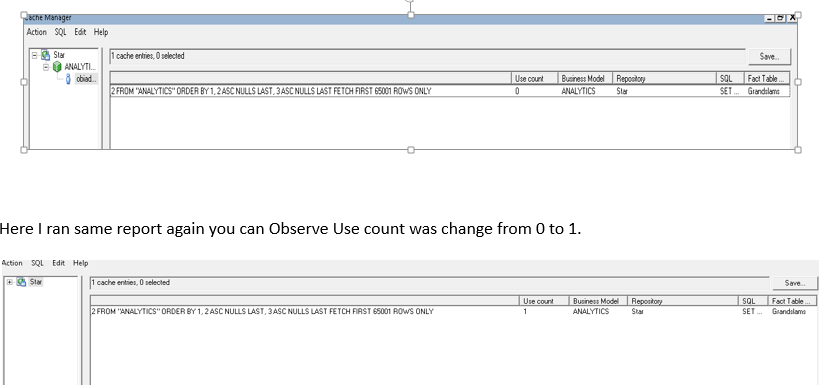Screen dimensions: 831x388
Task: Click Use count value 1 in lower row
Action: click(x=525, y=312)
